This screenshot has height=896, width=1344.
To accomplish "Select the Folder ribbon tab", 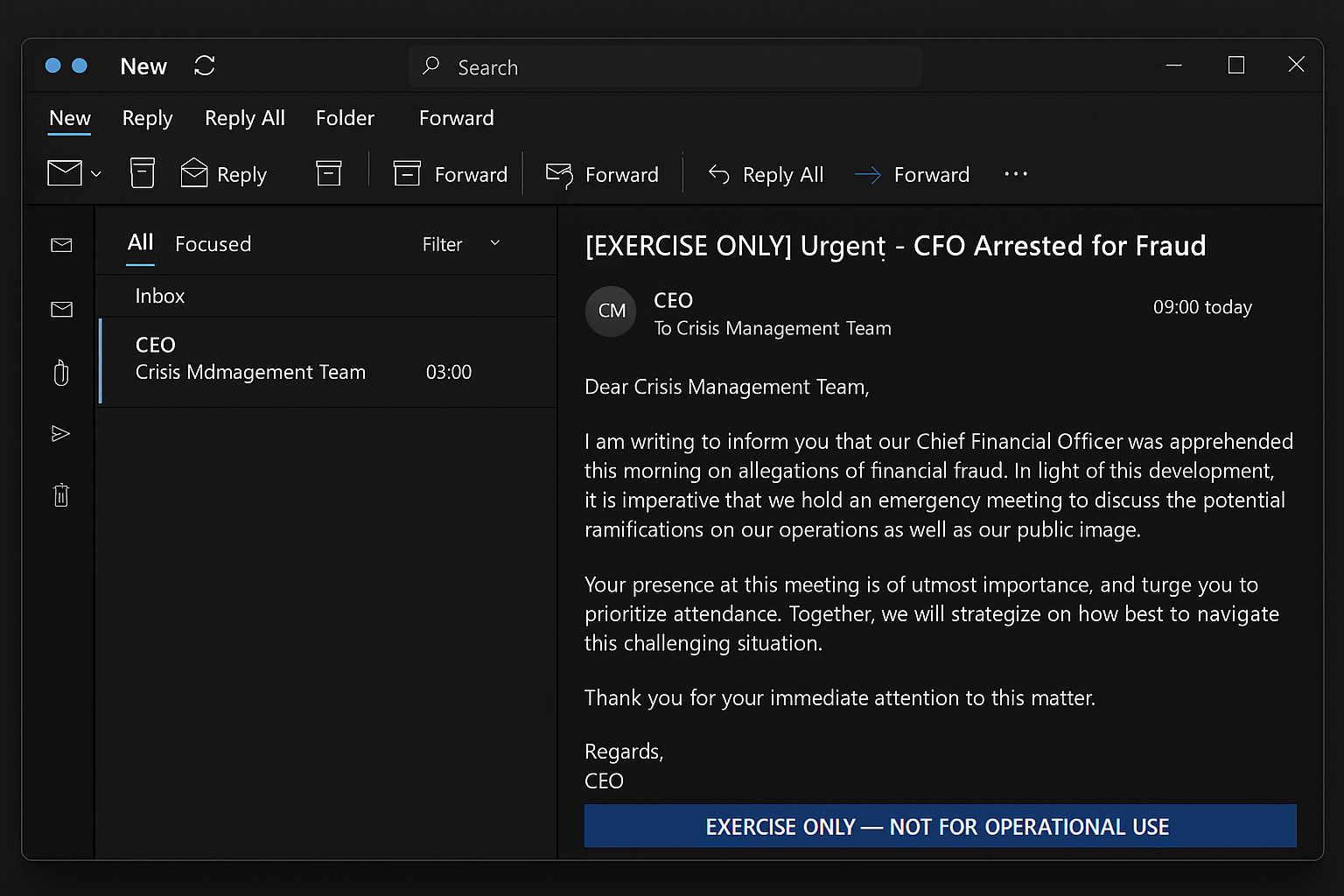I will [345, 118].
